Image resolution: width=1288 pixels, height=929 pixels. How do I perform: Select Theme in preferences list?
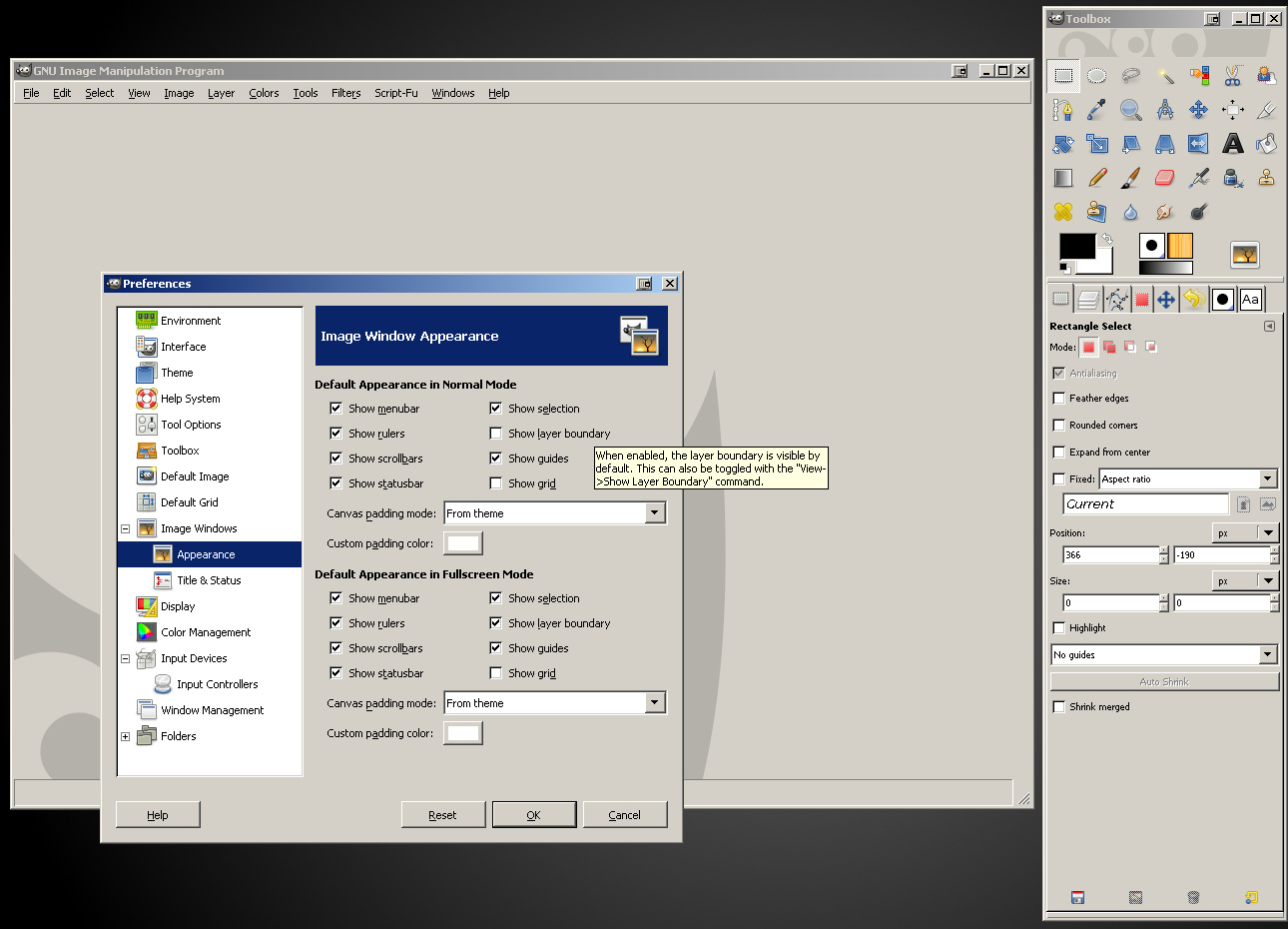[177, 373]
